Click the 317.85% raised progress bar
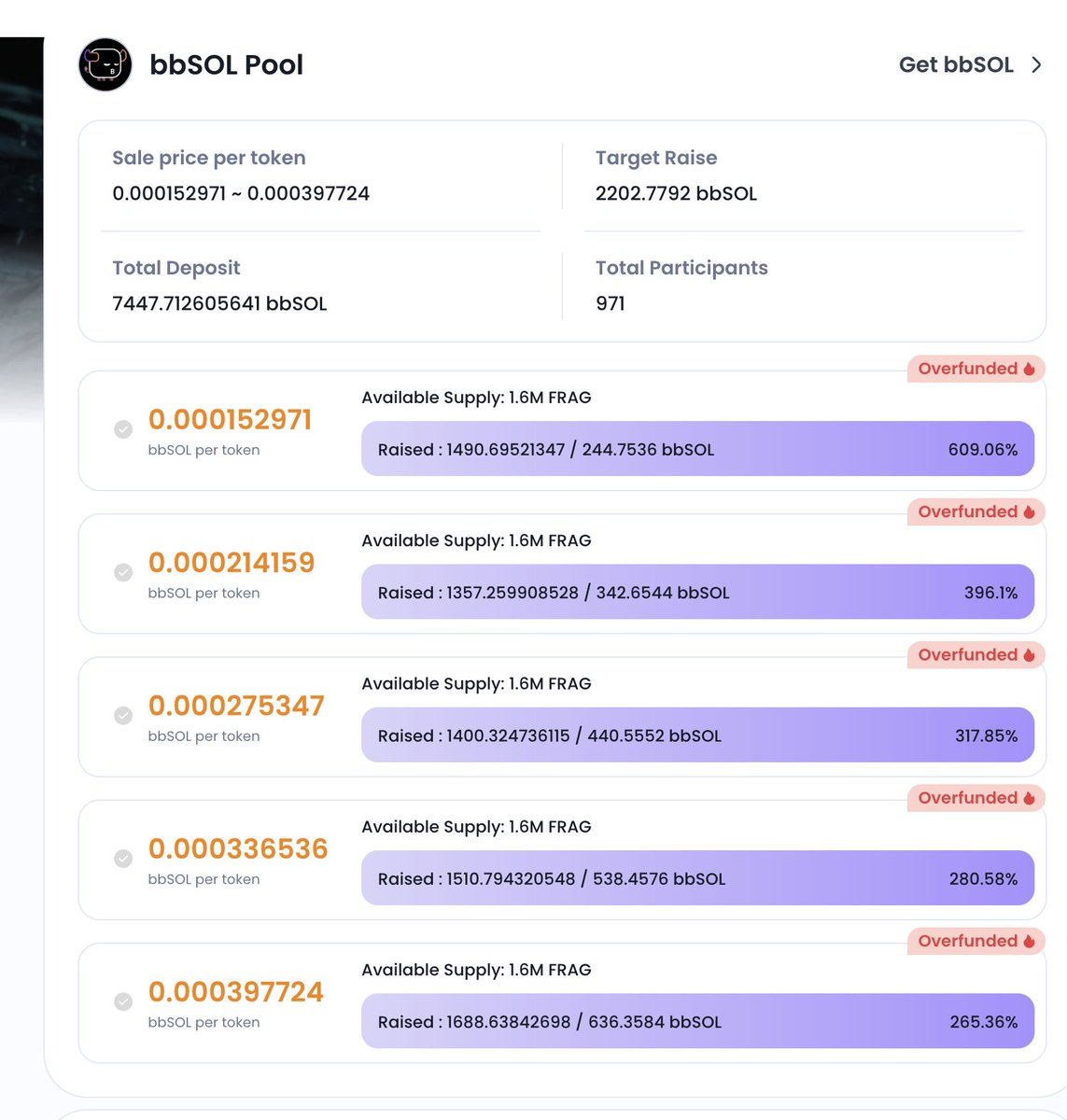This screenshot has width=1067, height=1120. (697, 735)
